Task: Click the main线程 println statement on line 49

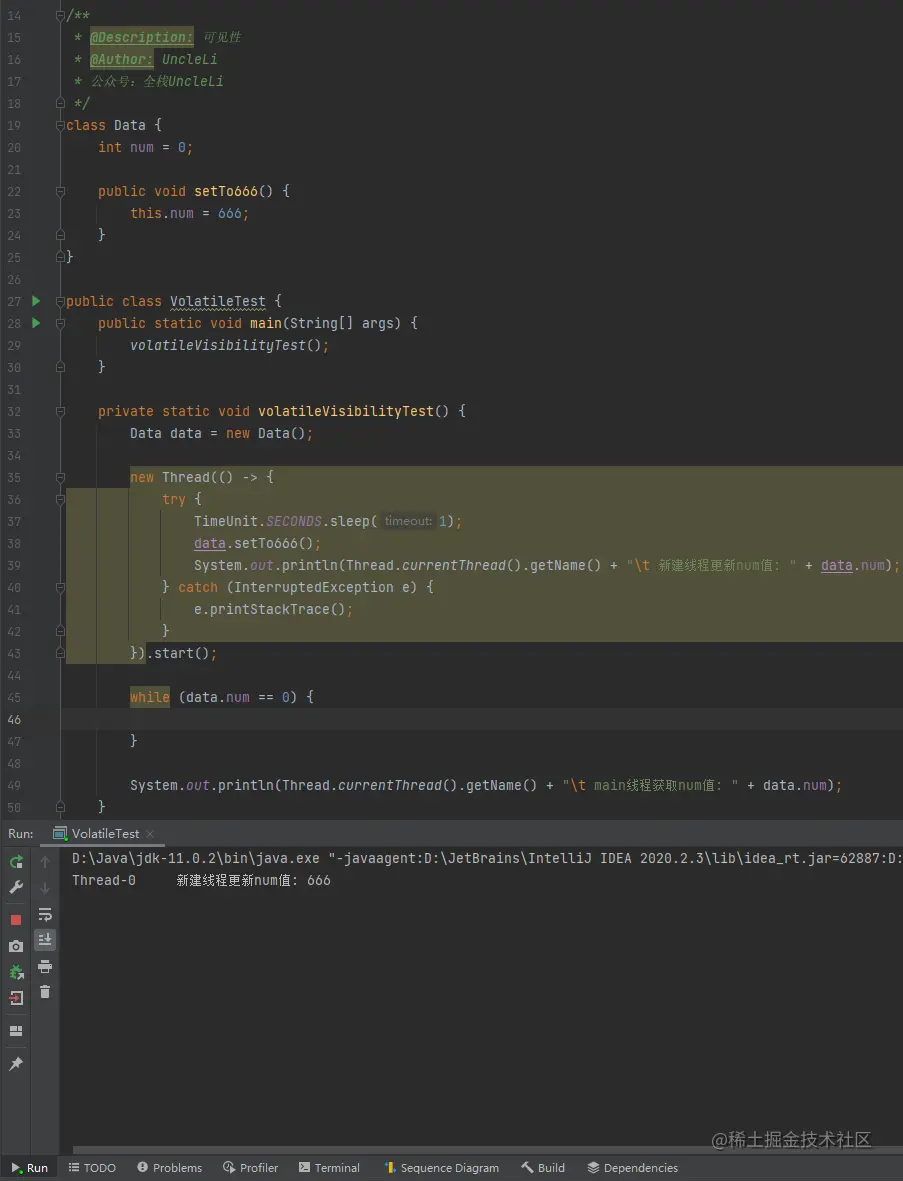Action: click(486, 785)
